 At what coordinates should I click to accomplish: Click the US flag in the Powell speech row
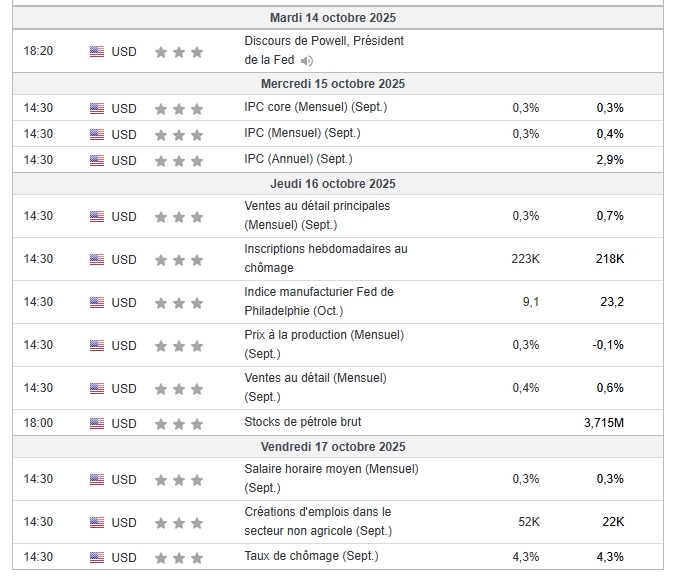point(97,52)
